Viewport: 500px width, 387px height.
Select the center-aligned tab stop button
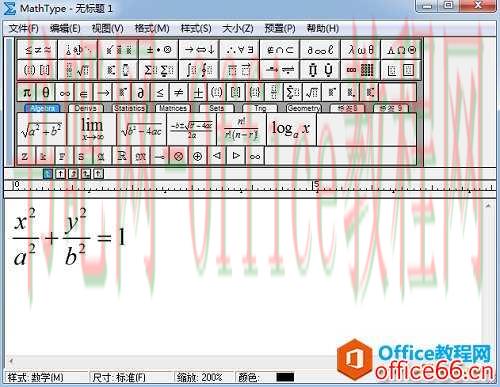60,174
